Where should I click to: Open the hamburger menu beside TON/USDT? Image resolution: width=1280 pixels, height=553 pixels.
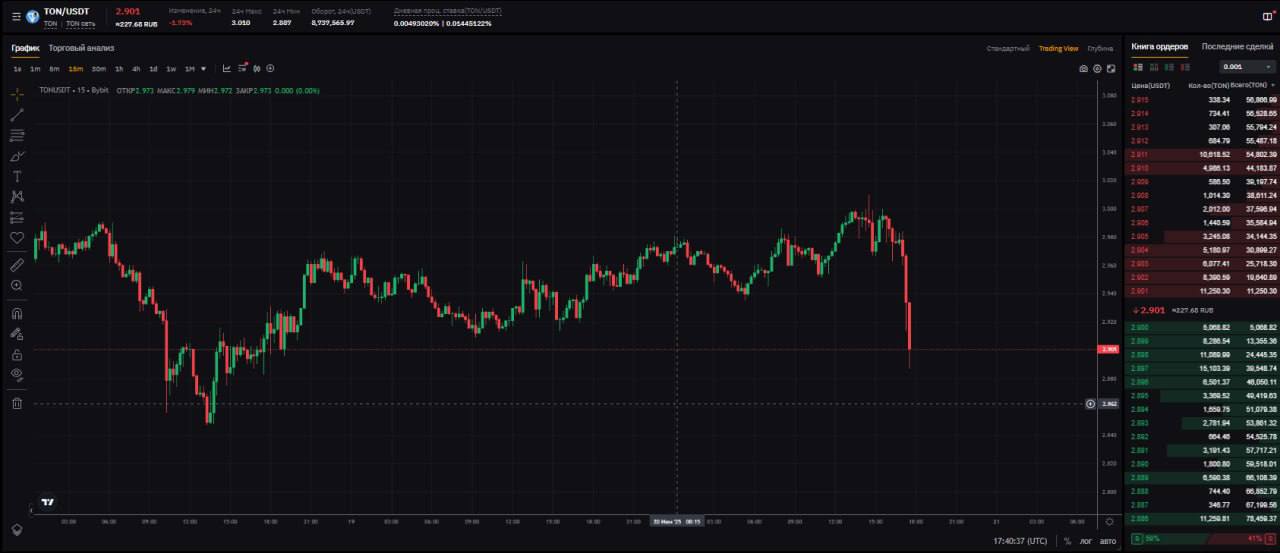pos(16,16)
